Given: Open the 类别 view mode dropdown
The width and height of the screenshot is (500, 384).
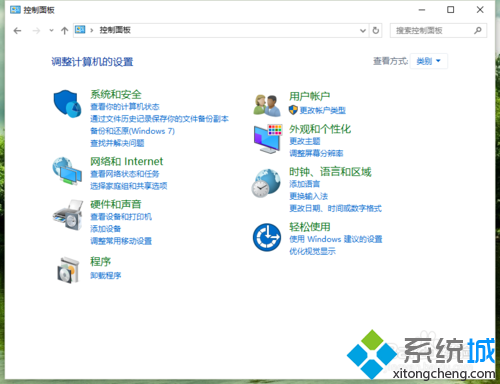Looking at the screenshot, I should click(429, 61).
